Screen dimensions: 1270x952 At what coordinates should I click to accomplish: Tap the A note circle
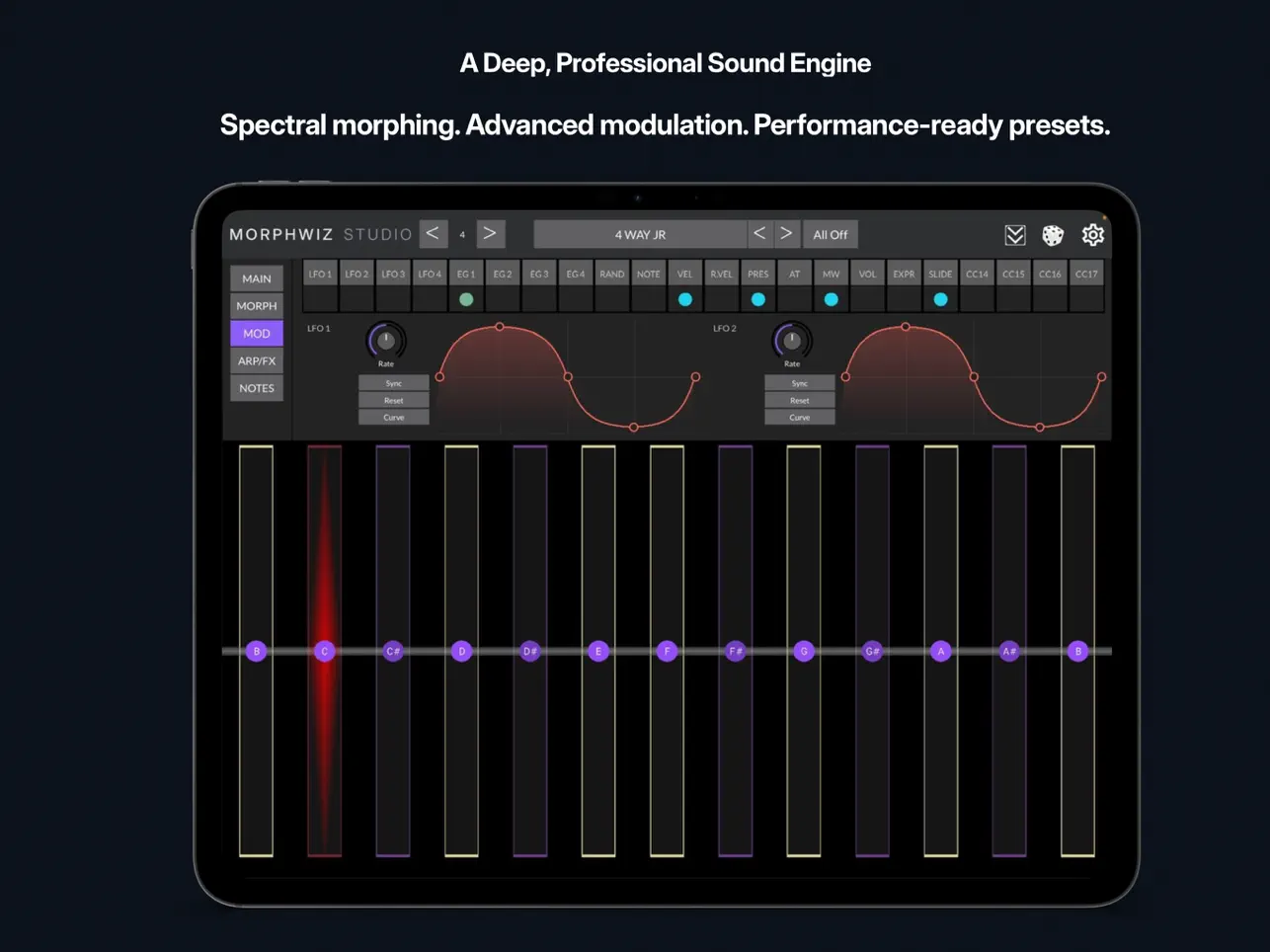pos(941,651)
